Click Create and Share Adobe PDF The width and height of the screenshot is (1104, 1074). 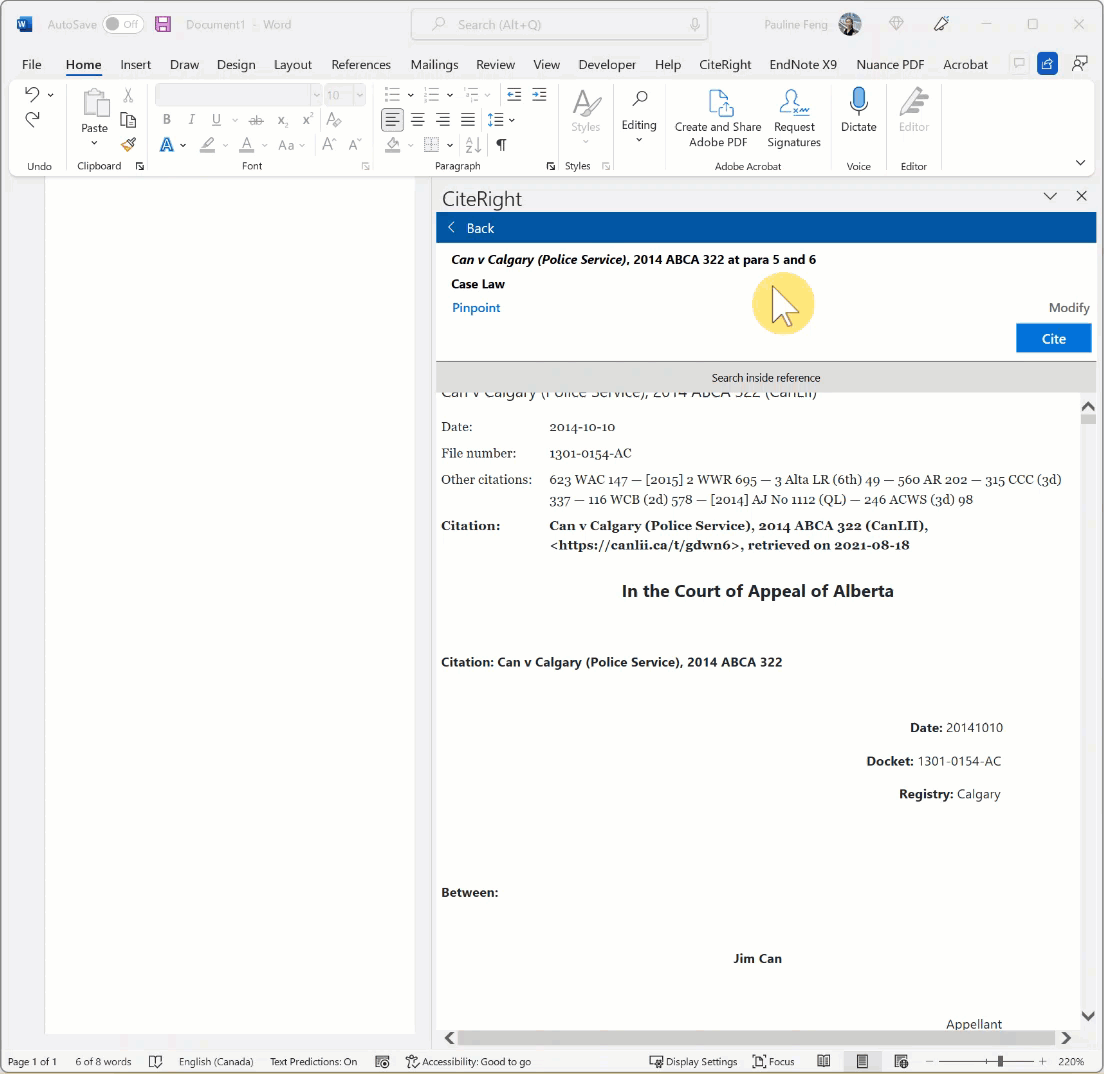[x=718, y=118]
